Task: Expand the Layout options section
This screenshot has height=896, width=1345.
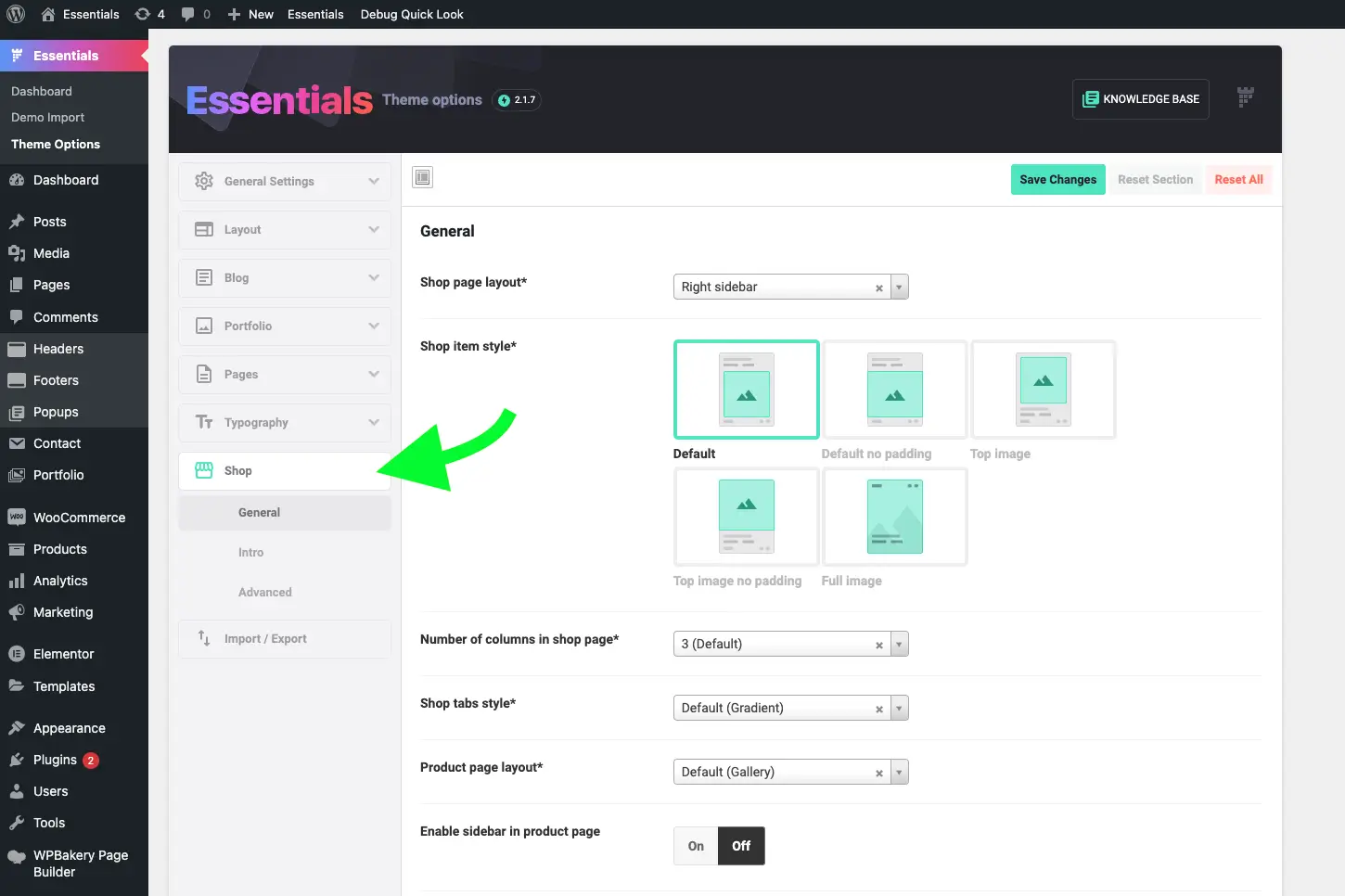Action: point(285,229)
